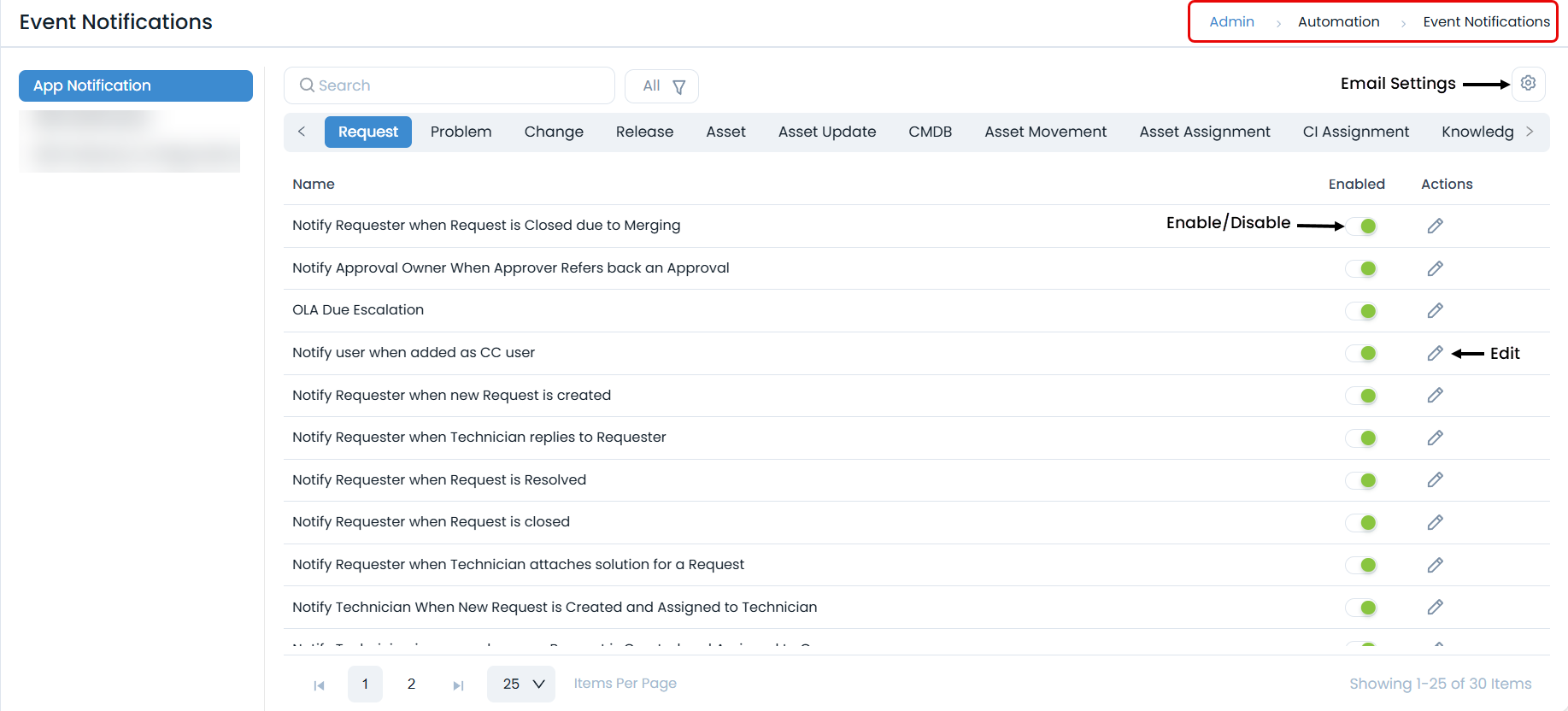Open the CMDB tab
This screenshot has height=711, width=1568.
click(930, 132)
